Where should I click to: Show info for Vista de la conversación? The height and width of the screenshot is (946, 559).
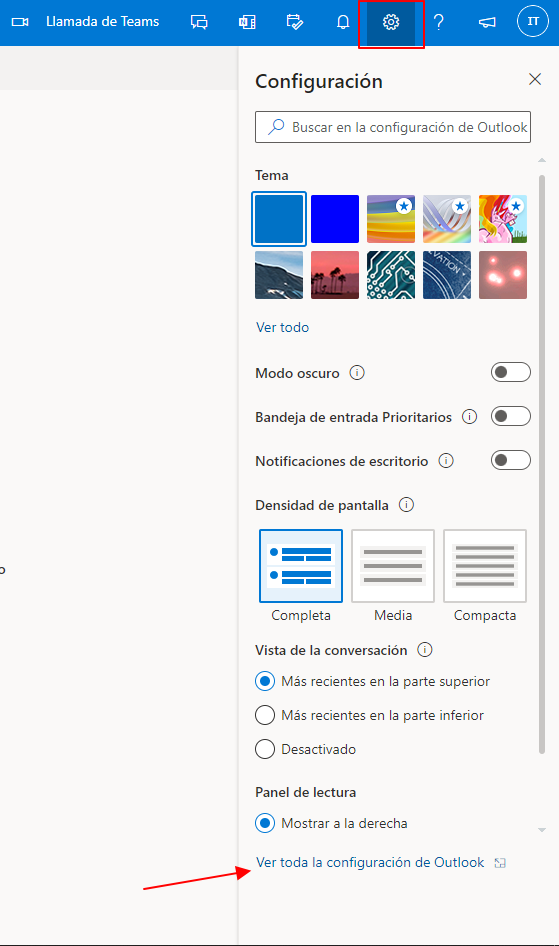[425, 650]
